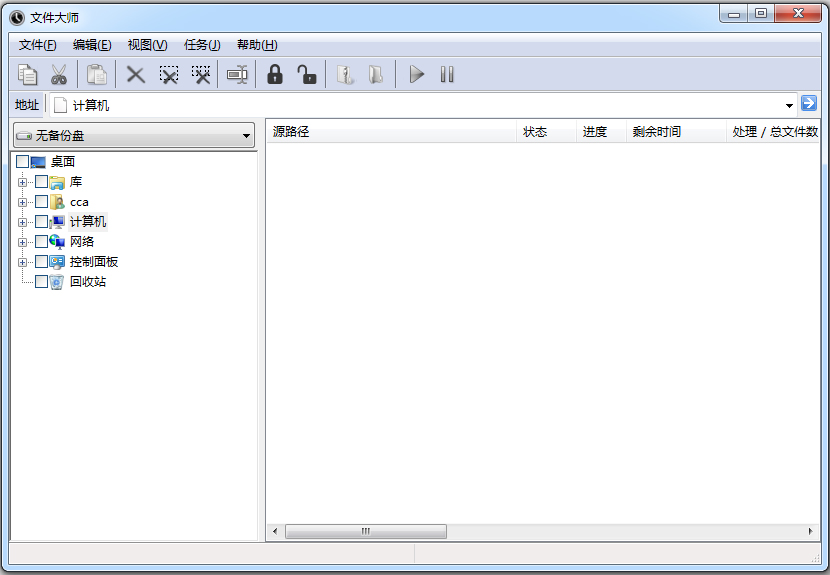Open the address bar dropdown arrow
This screenshot has width=830, height=575.
point(789,105)
